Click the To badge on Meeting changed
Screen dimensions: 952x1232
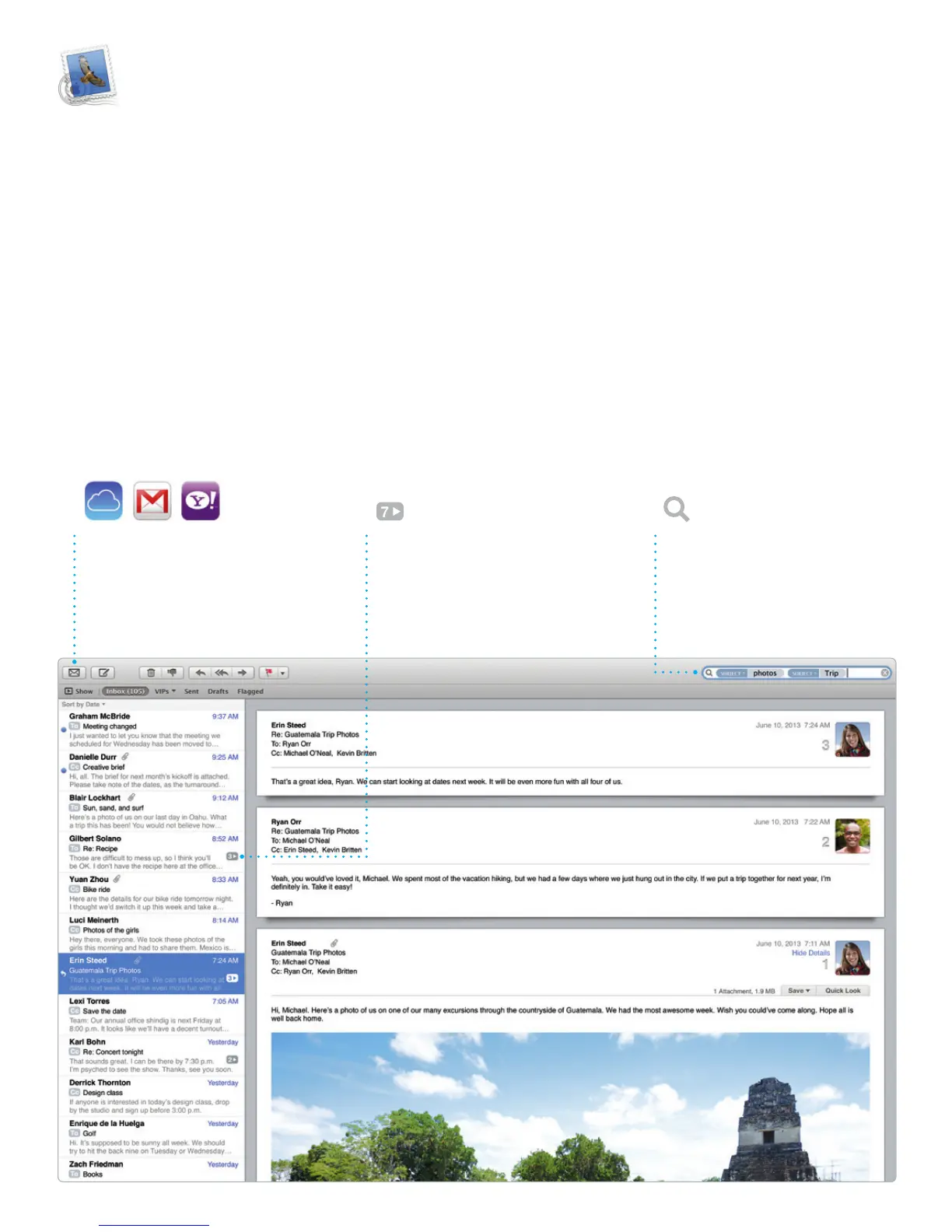(75, 726)
